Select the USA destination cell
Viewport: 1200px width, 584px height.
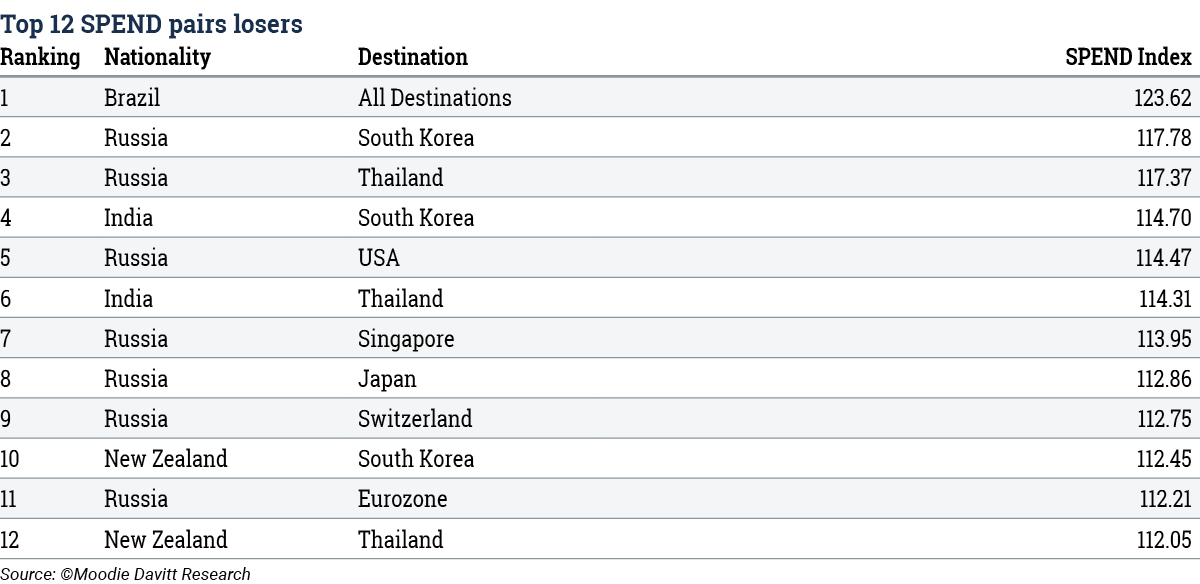pos(379,258)
